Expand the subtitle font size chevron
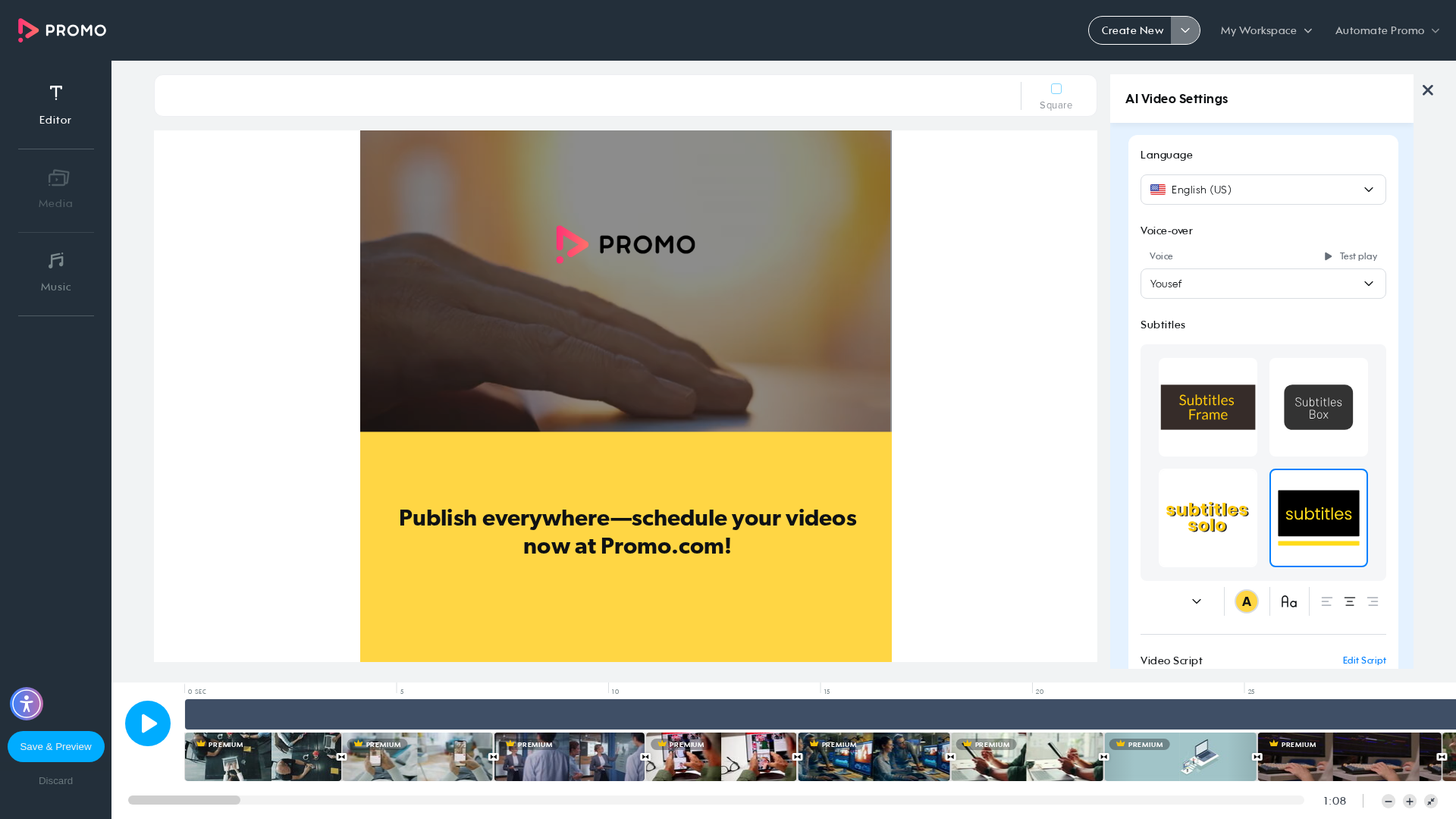The width and height of the screenshot is (1456, 819). coord(1197,601)
